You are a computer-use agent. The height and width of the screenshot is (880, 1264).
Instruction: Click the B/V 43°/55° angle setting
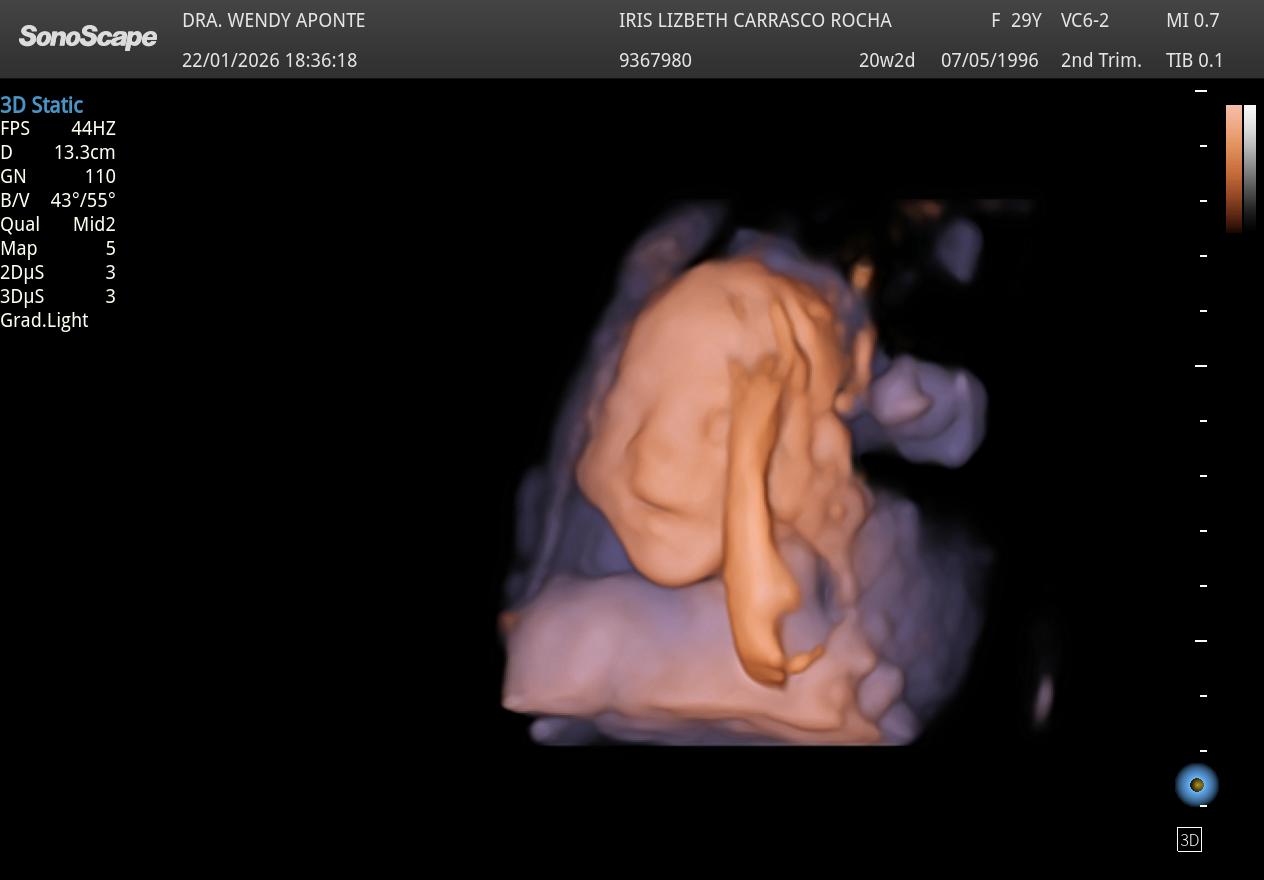coord(58,200)
